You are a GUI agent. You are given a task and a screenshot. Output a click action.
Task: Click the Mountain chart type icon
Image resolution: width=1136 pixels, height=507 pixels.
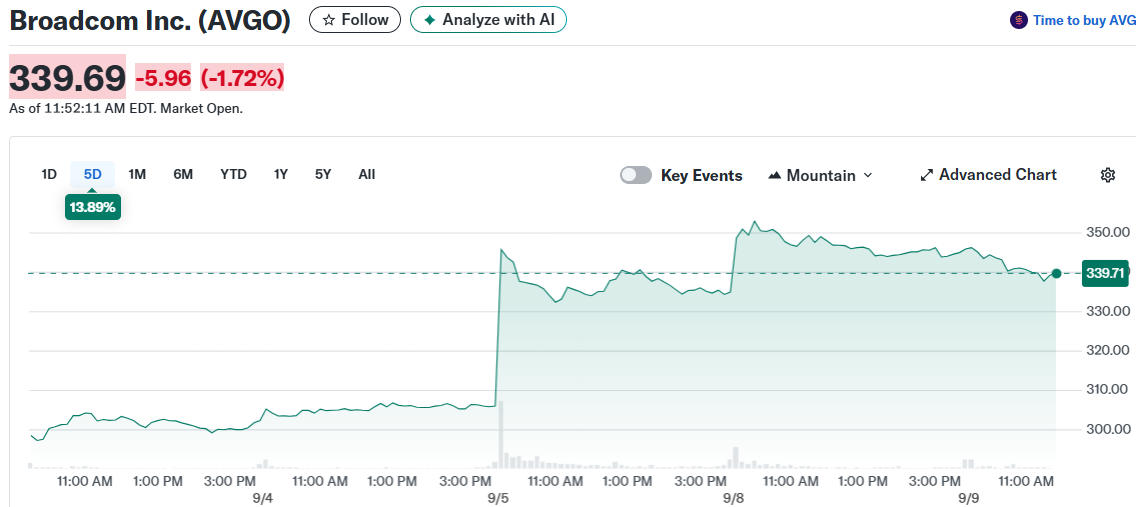point(774,175)
